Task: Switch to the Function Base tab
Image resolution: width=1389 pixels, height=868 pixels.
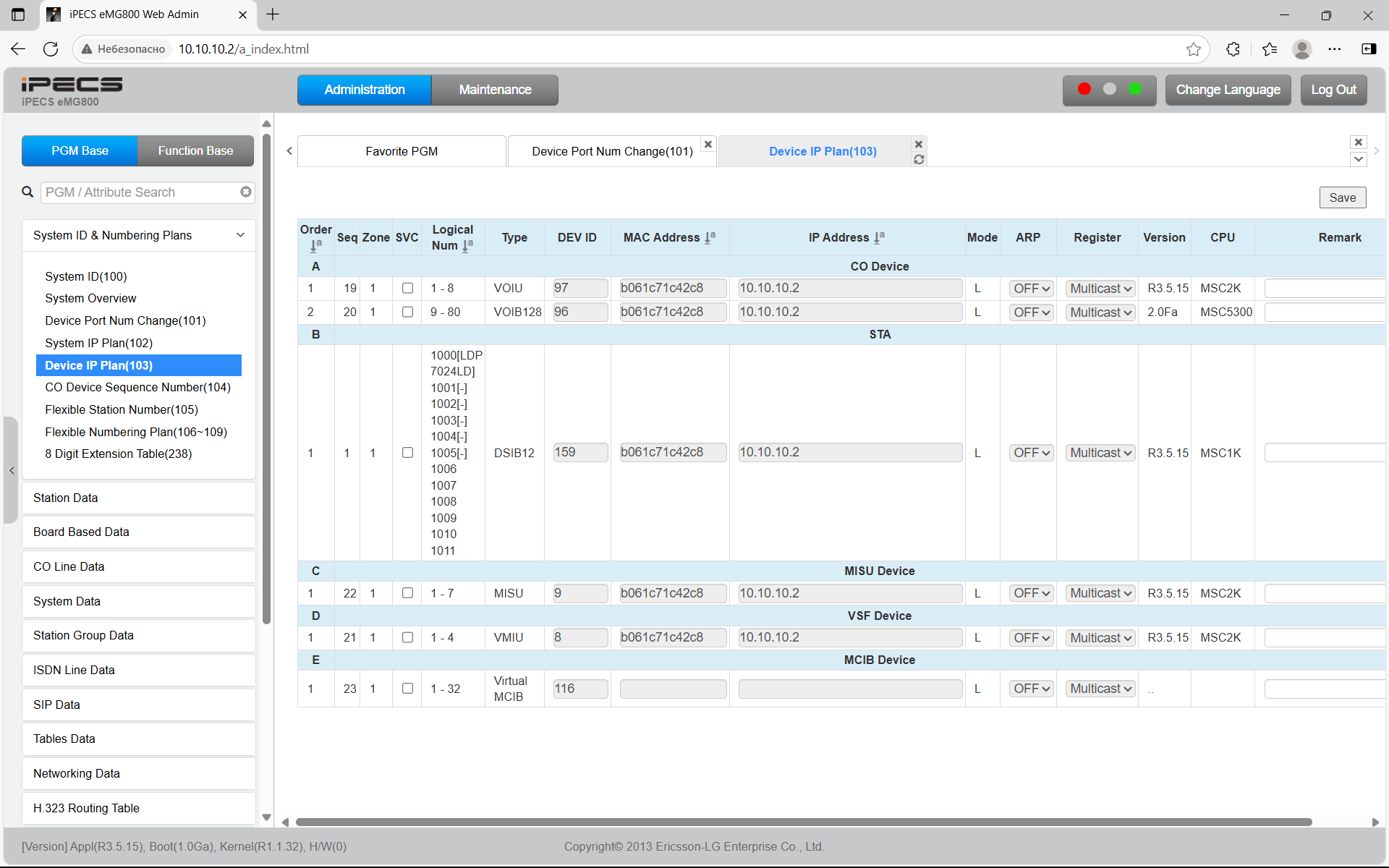Action: point(195,150)
